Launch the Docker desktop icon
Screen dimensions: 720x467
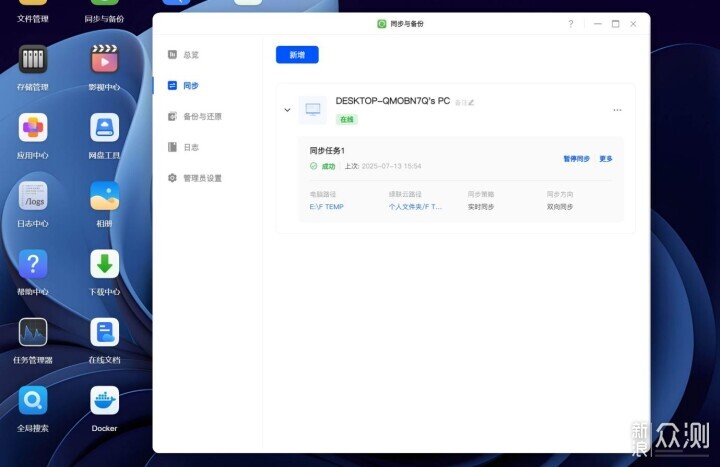(104, 400)
